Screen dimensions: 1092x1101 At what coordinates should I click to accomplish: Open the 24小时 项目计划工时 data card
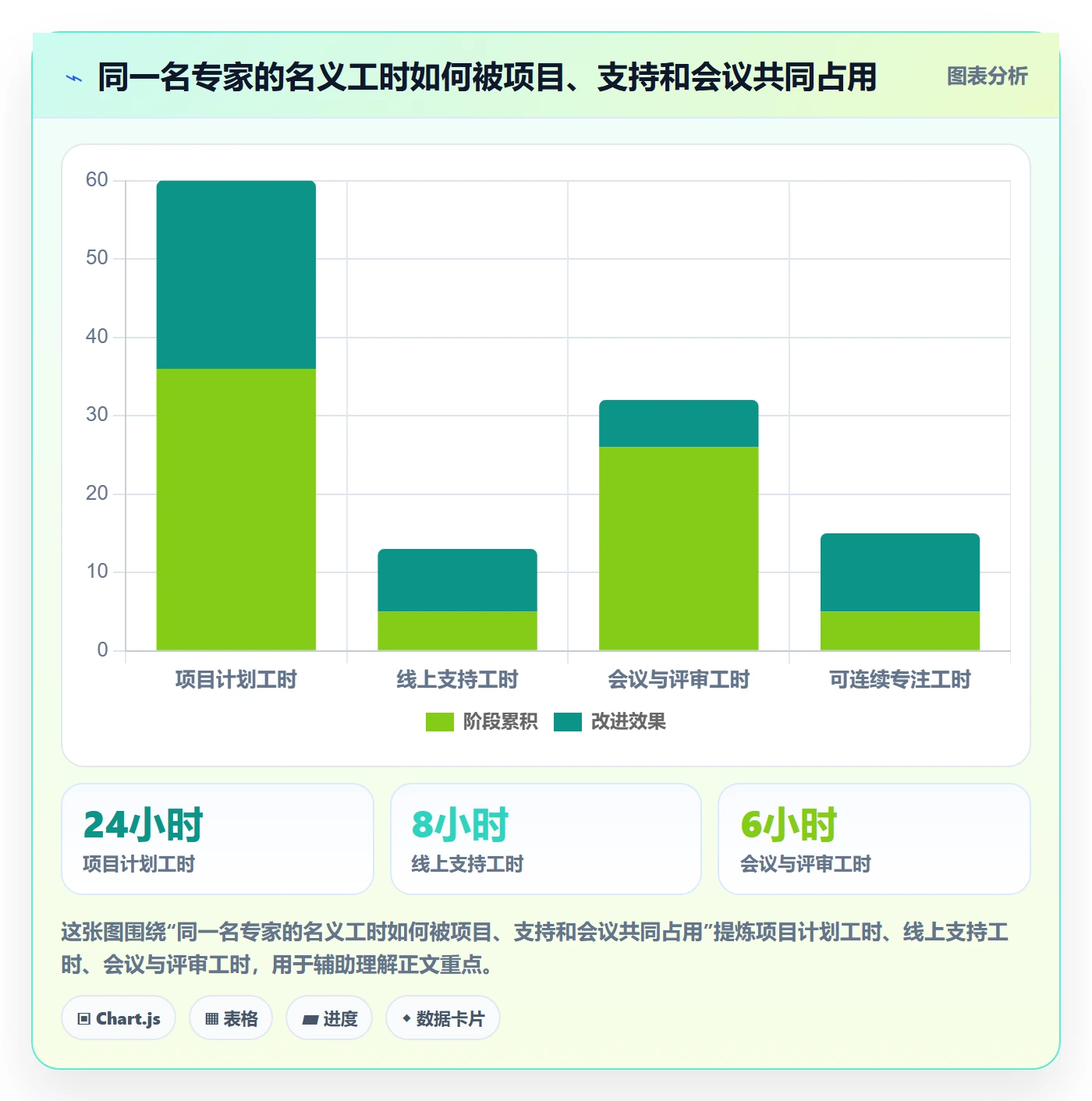(x=218, y=839)
